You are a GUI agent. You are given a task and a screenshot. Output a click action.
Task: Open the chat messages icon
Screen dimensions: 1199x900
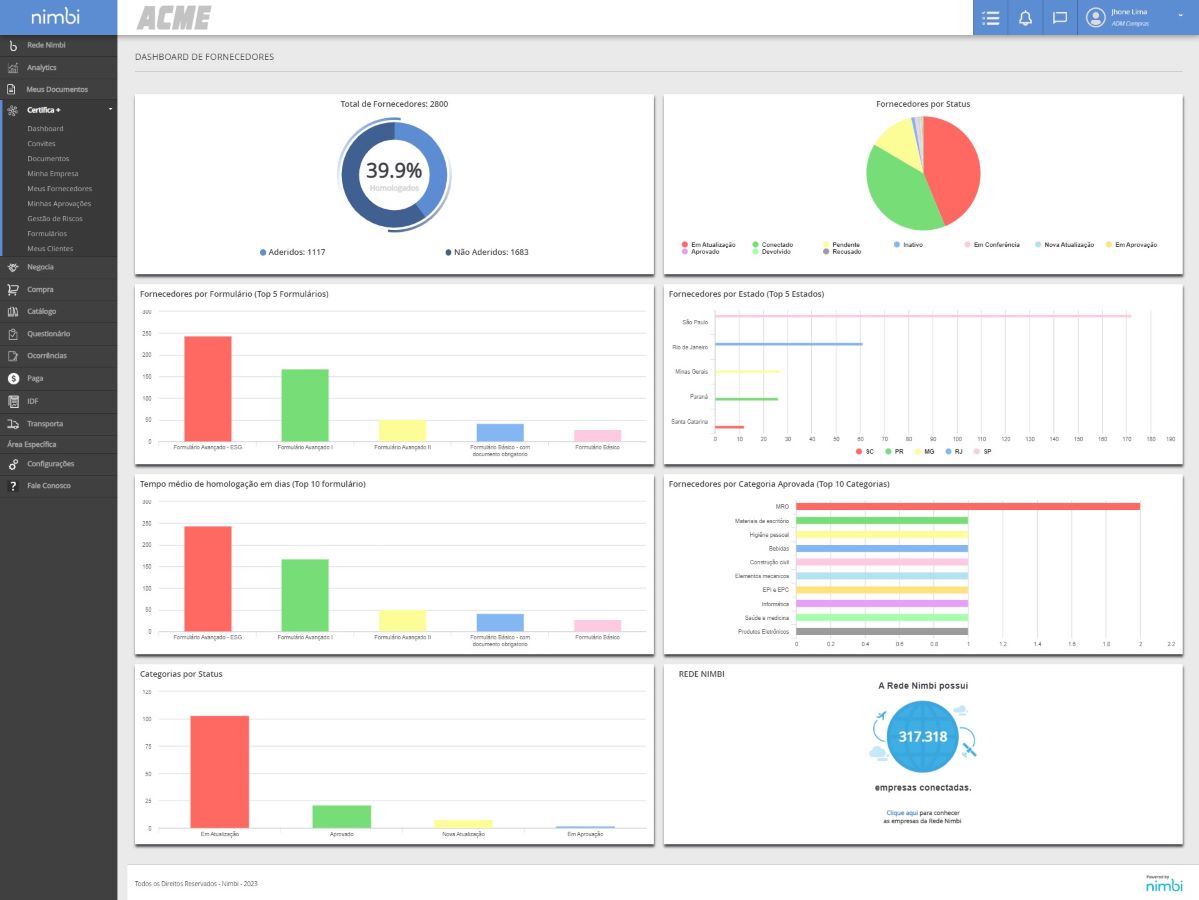[x=1060, y=18]
